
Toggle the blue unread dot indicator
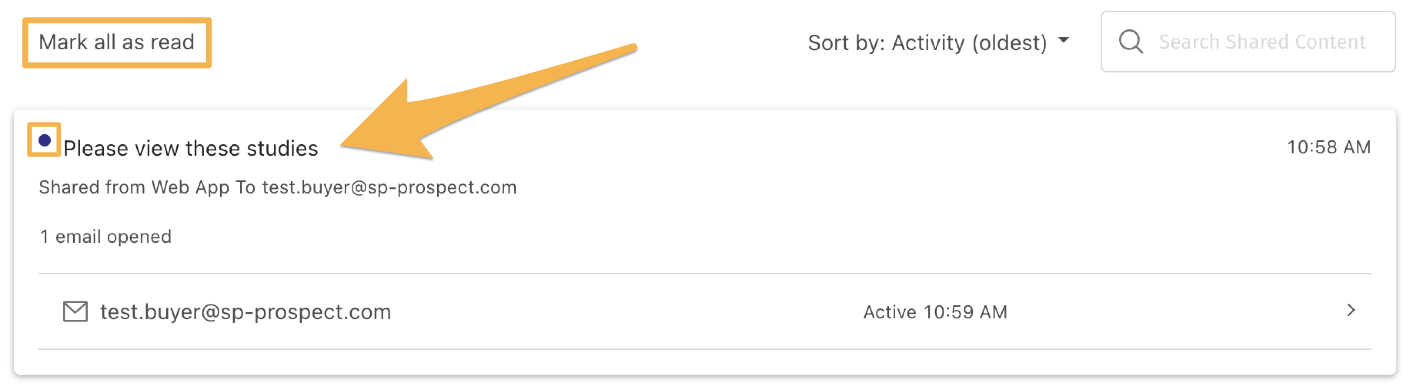coord(44,141)
